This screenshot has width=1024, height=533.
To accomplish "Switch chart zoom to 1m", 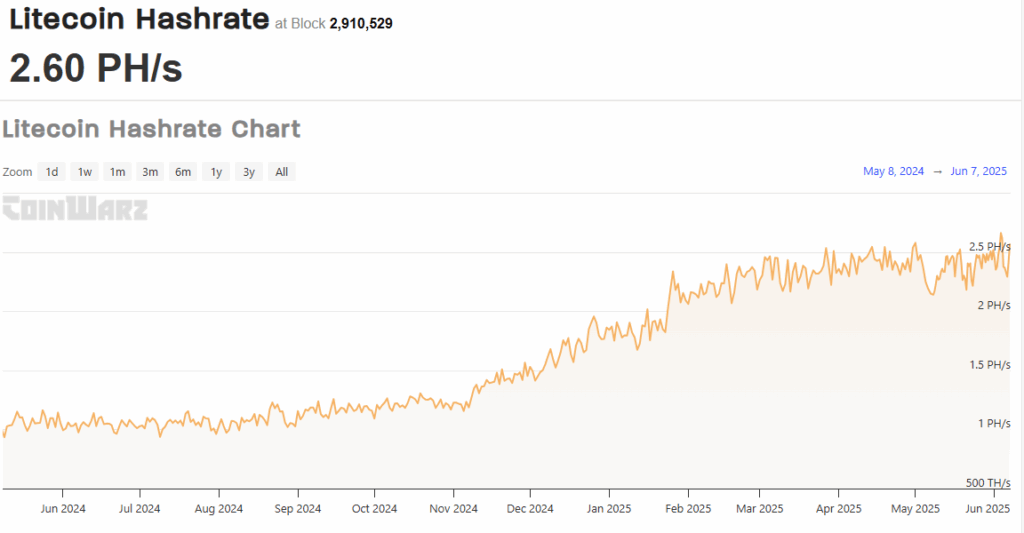I will coord(117,172).
